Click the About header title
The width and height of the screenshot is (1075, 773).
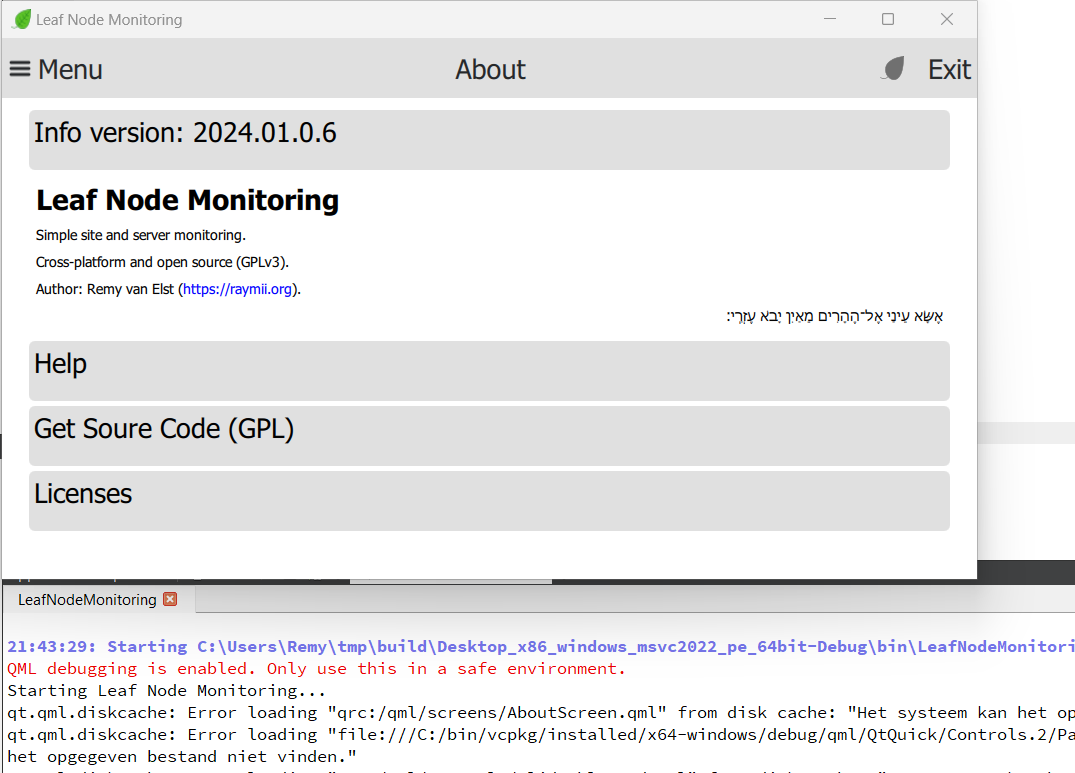tap(490, 68)
